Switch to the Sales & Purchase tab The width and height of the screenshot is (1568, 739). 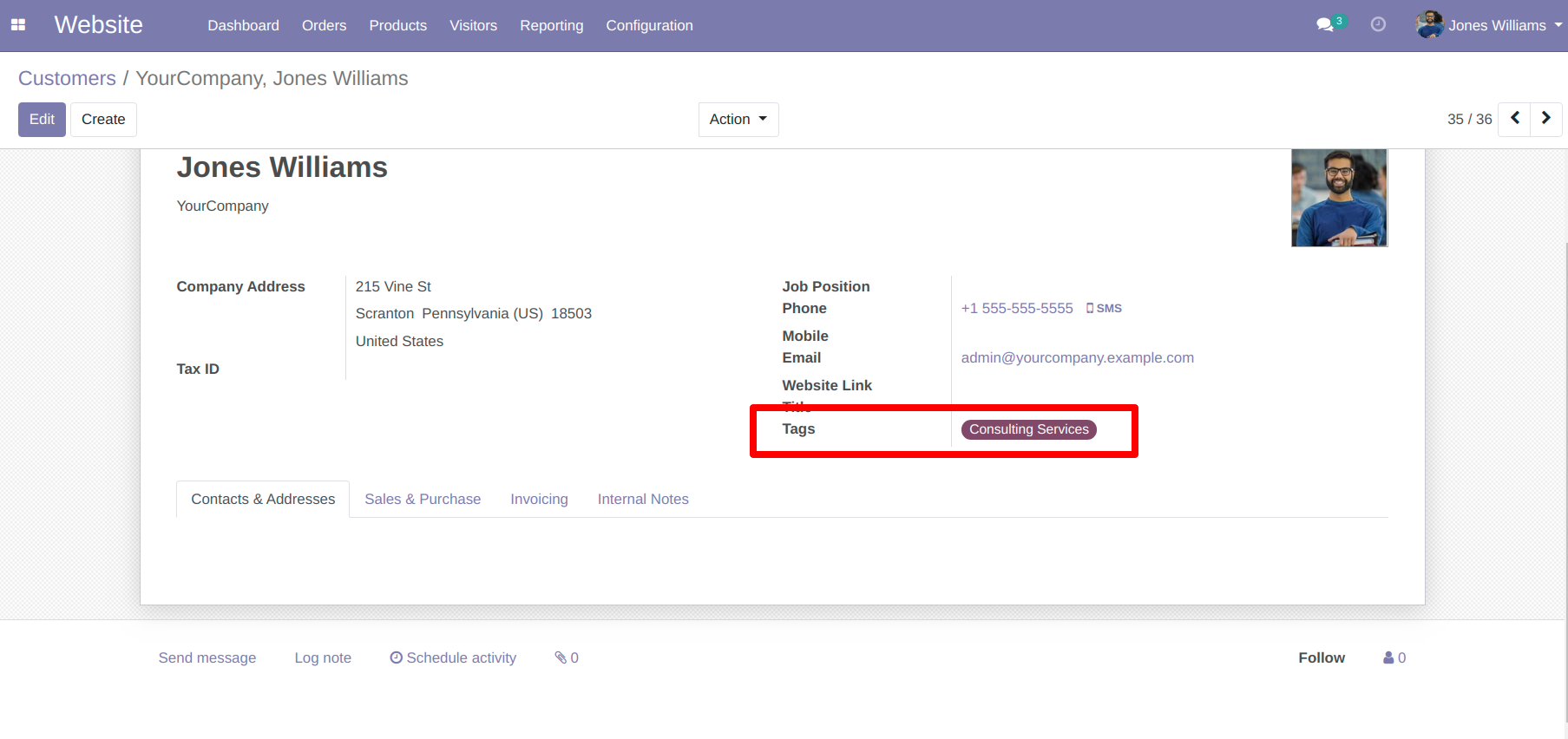423,500
